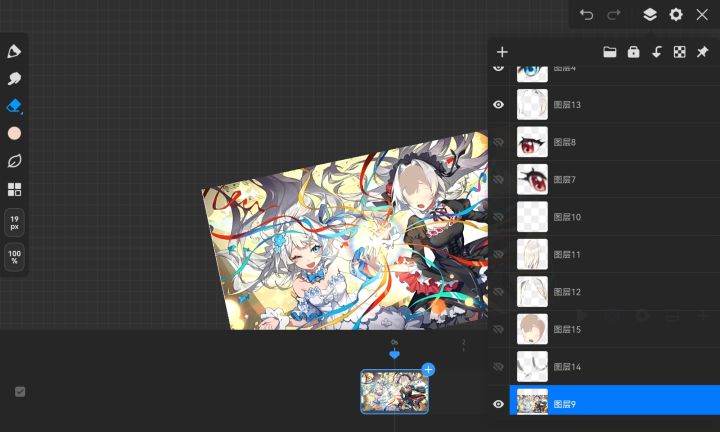
Task: Open the 100% opacity control
Action: [x=14, y=257]
